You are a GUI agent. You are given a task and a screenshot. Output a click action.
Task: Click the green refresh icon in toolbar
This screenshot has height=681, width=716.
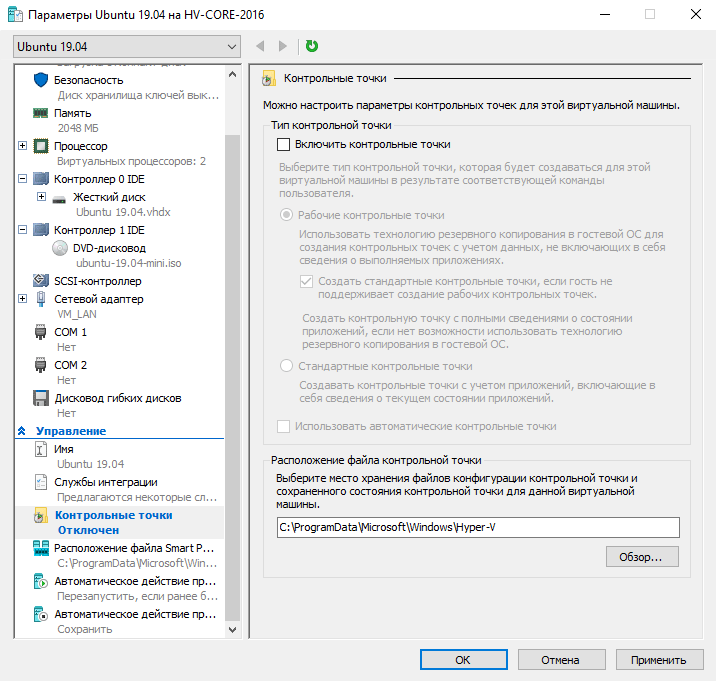[x=312, y=46]
